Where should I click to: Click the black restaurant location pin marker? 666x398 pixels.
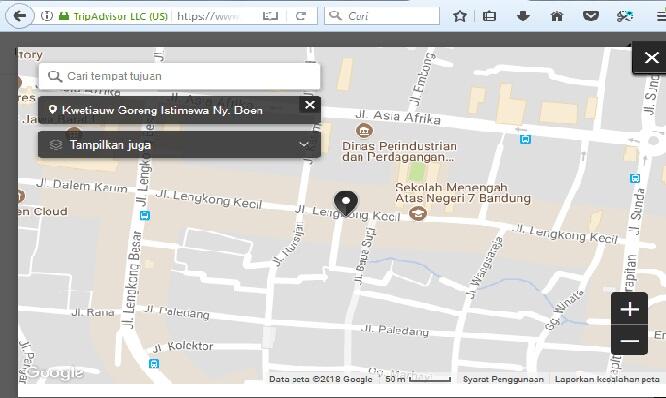pyautogui.click(x=346, y=203)
